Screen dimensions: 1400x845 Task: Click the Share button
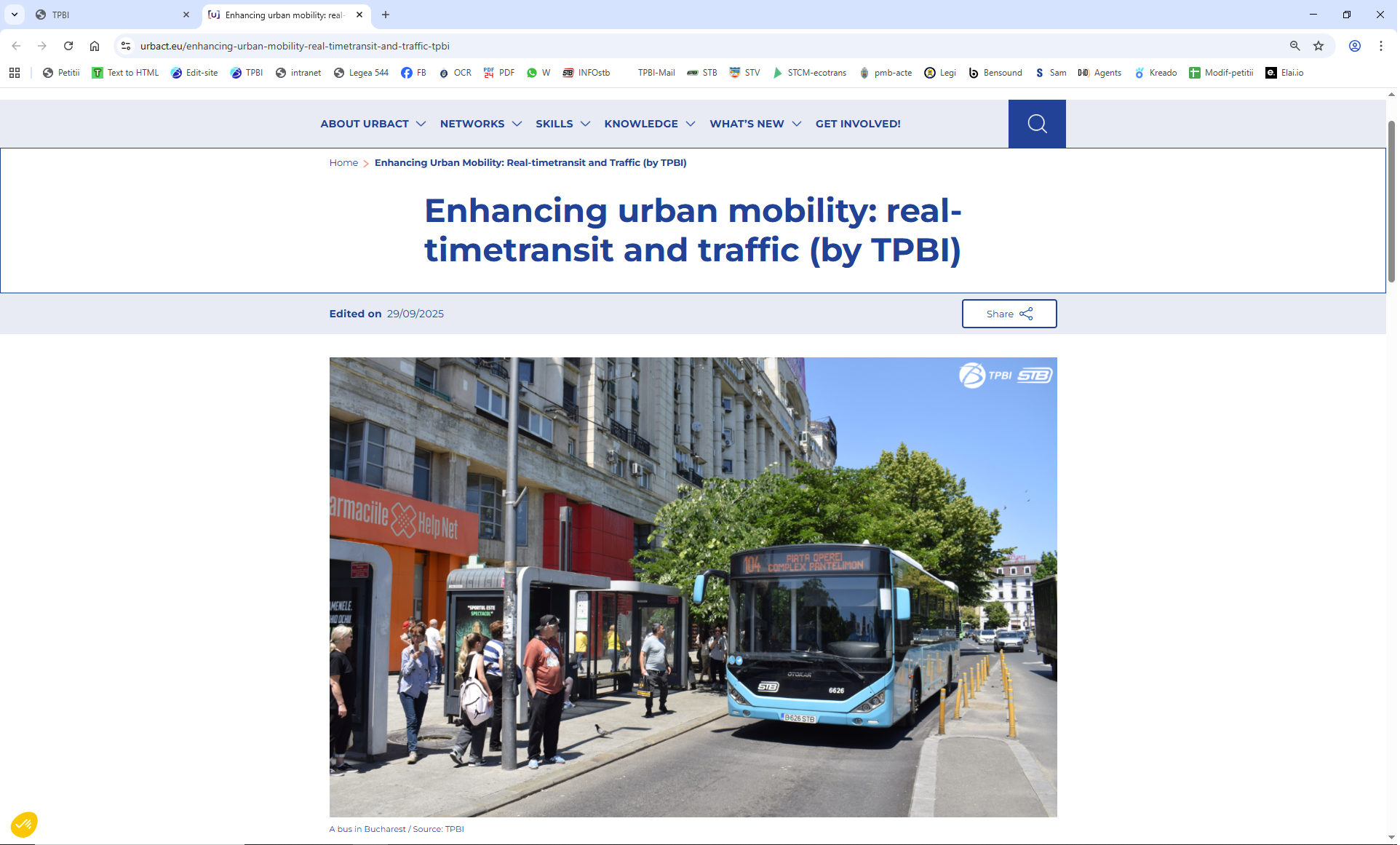coord(1011,314)
